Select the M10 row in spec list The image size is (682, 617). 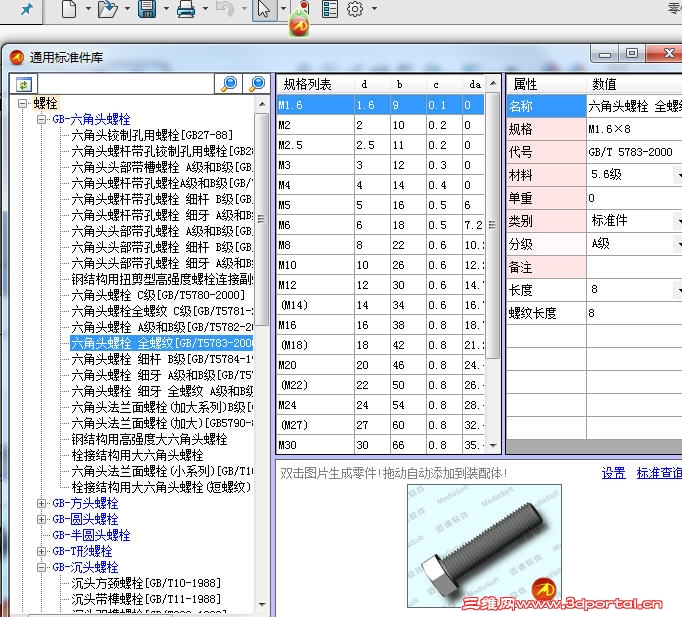pyautogui.click(x=380, y=265)
